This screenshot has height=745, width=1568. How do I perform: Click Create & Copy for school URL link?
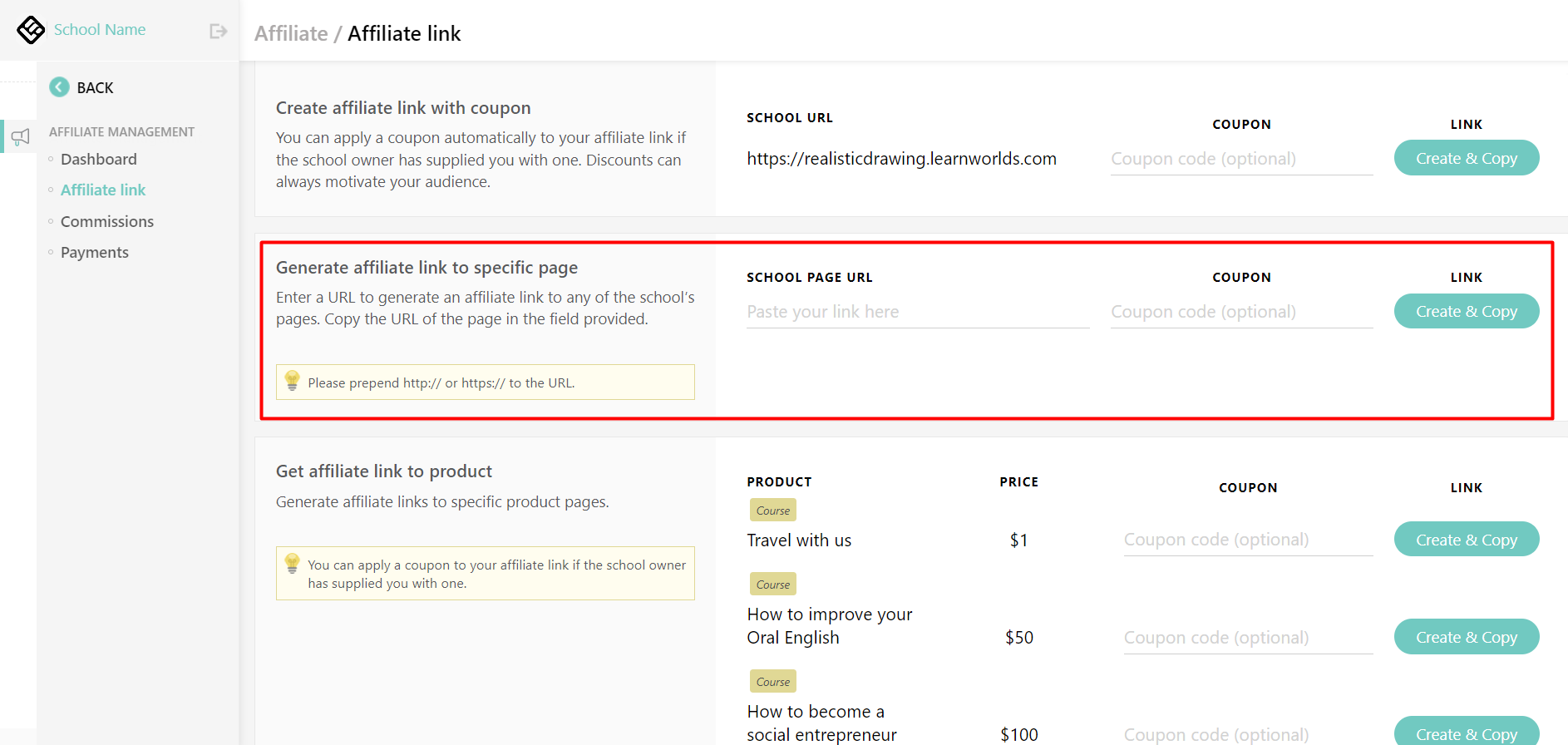coord(1466,157)
